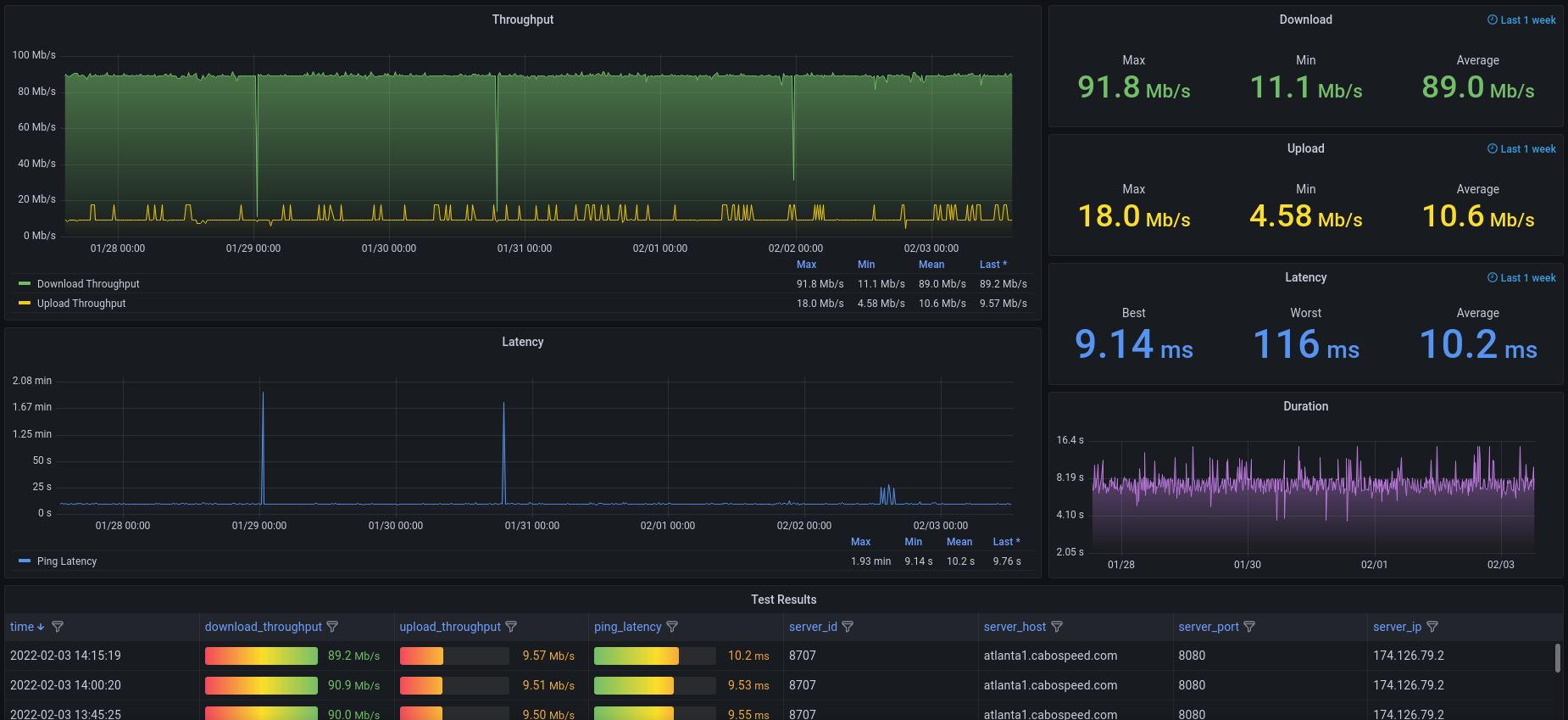Sort table by server_host header
Viewport: 1568px width, 720px height.
pyautogui.click(x=1015, y=627)
